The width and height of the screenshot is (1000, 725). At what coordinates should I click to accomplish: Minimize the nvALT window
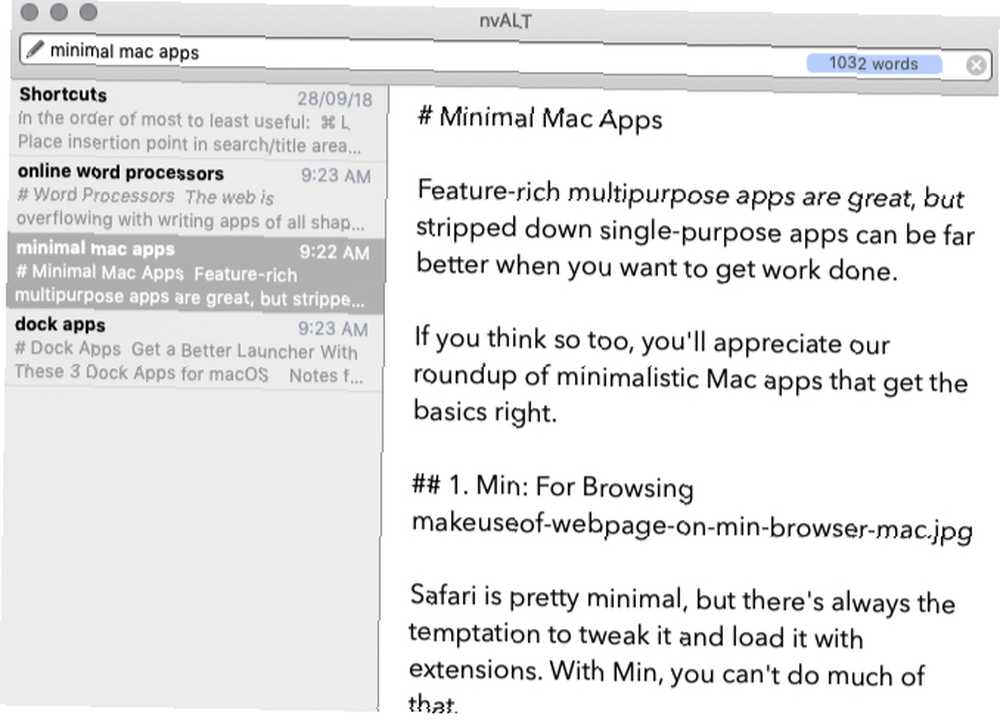pos(59,11)
